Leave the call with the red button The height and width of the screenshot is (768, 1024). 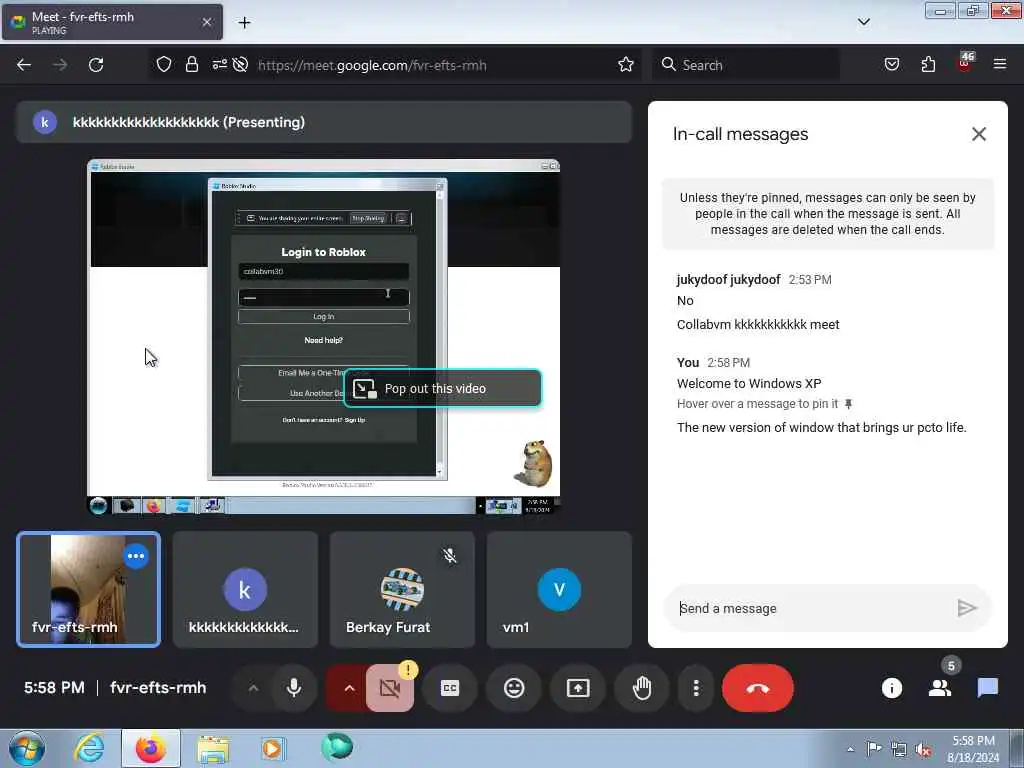[x=758, y=688]
